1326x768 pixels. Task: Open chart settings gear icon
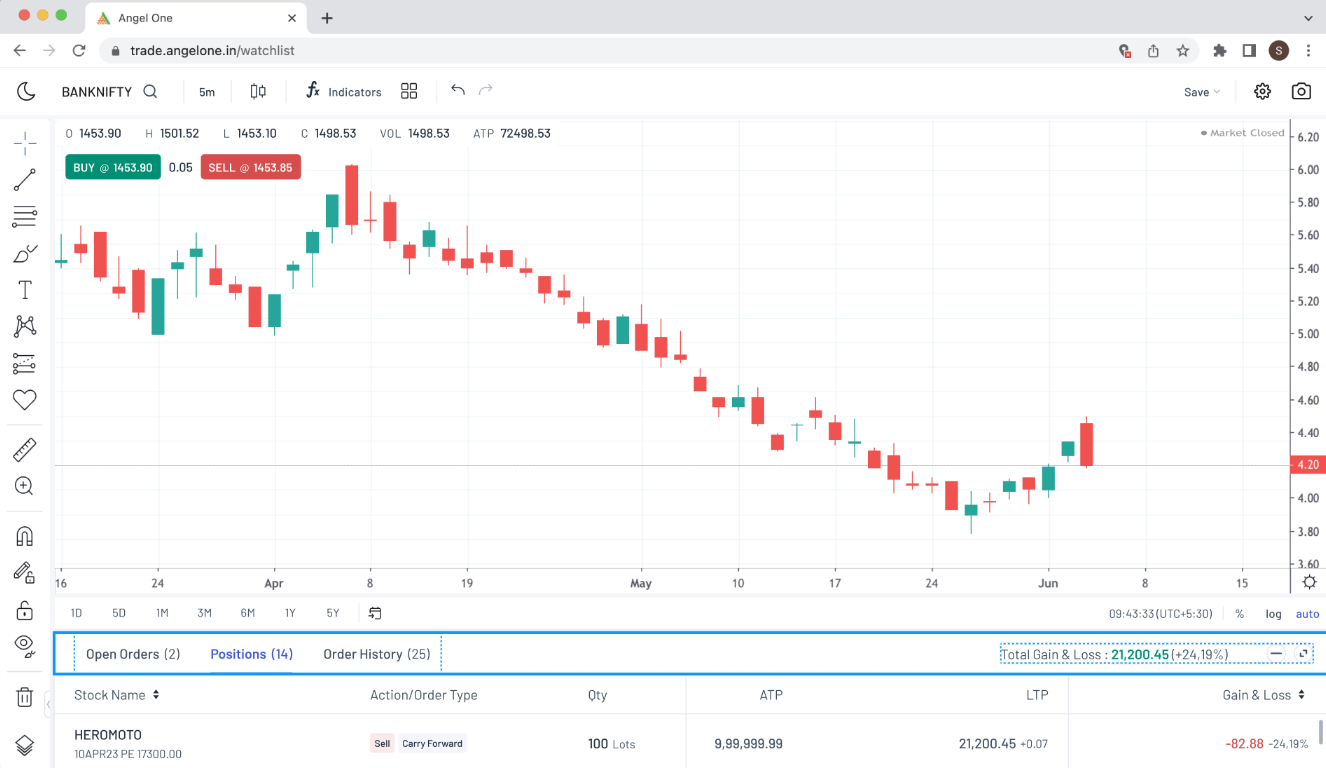click(x=1262, y=91)
